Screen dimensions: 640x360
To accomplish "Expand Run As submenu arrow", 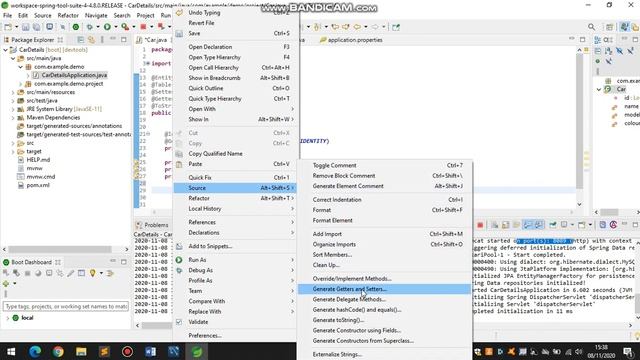I will (x=292, y=260).
